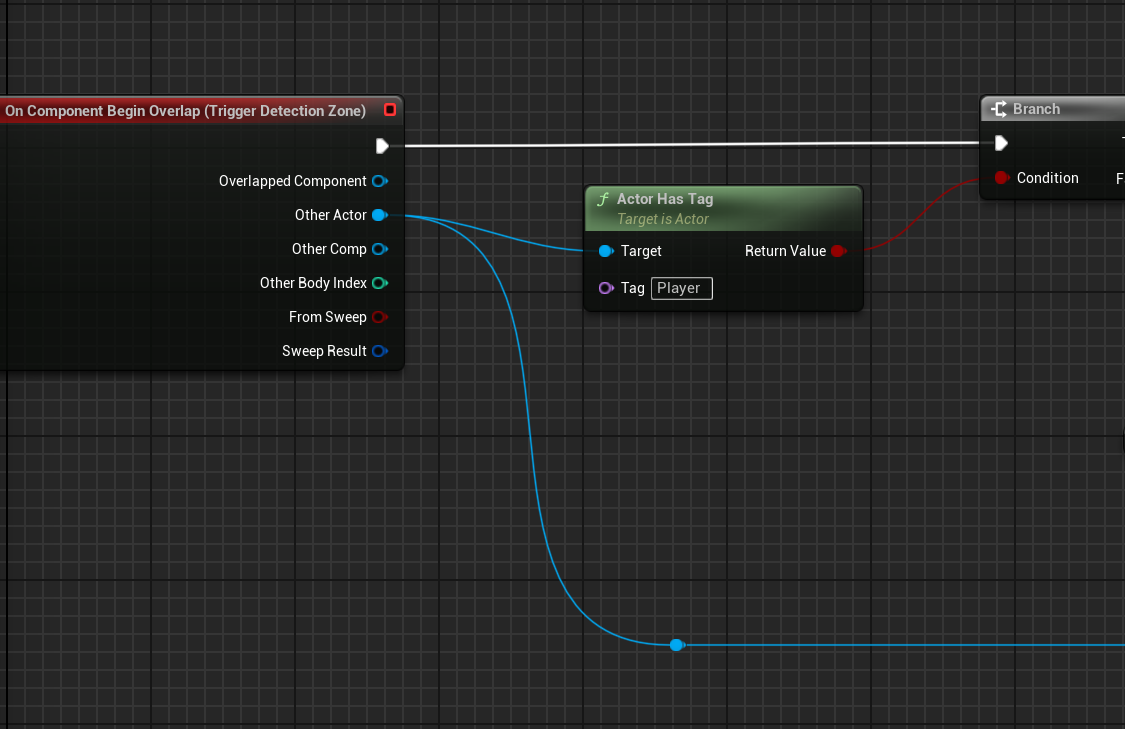
Task: Click the red square indicator on the overlap event
Action: [x=389, y=110]
